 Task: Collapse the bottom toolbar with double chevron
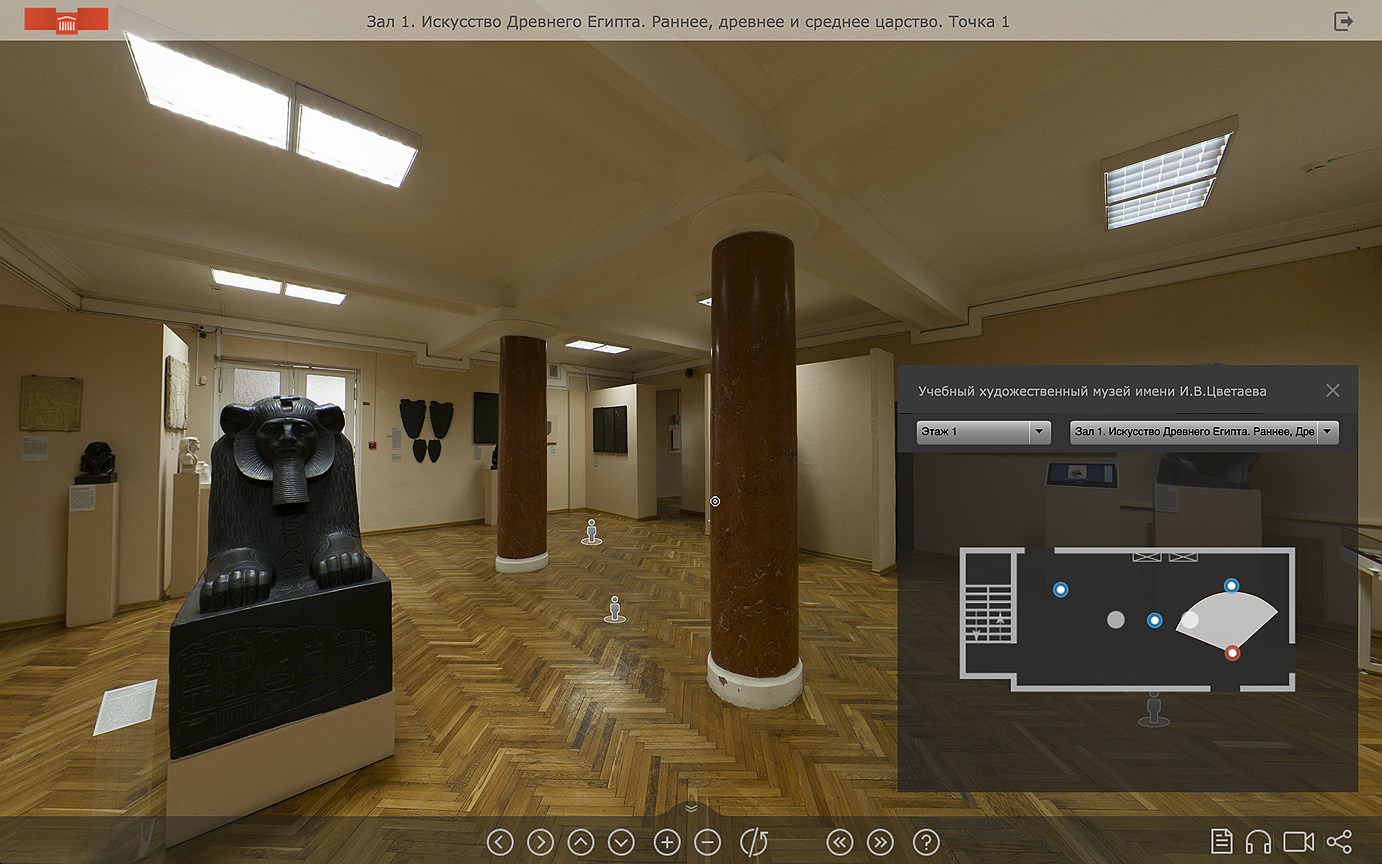[690, 808]
